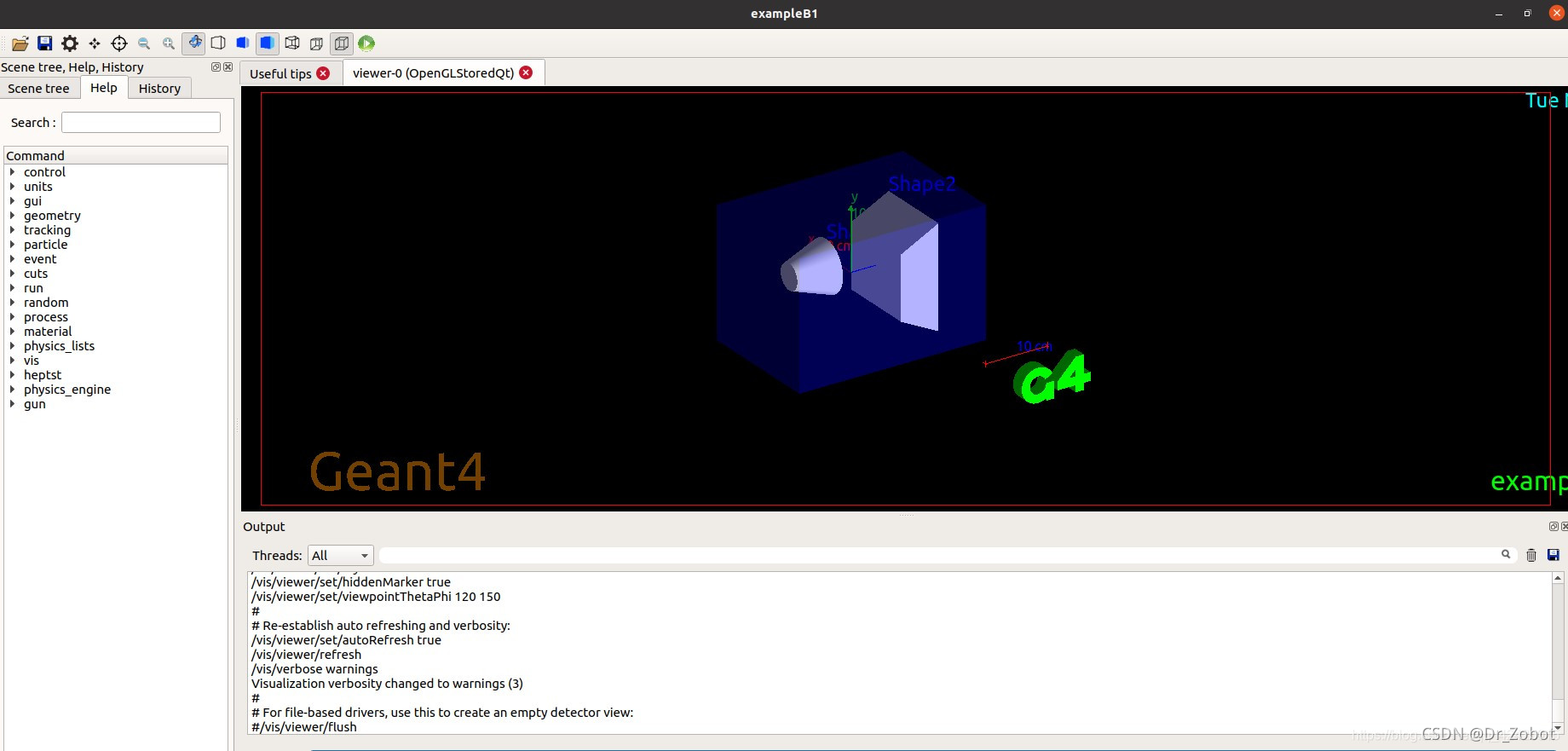This screenshot has height=751, width=1568.
Task: Click the green G4 logo in viewer
Action: point(1052,377)
